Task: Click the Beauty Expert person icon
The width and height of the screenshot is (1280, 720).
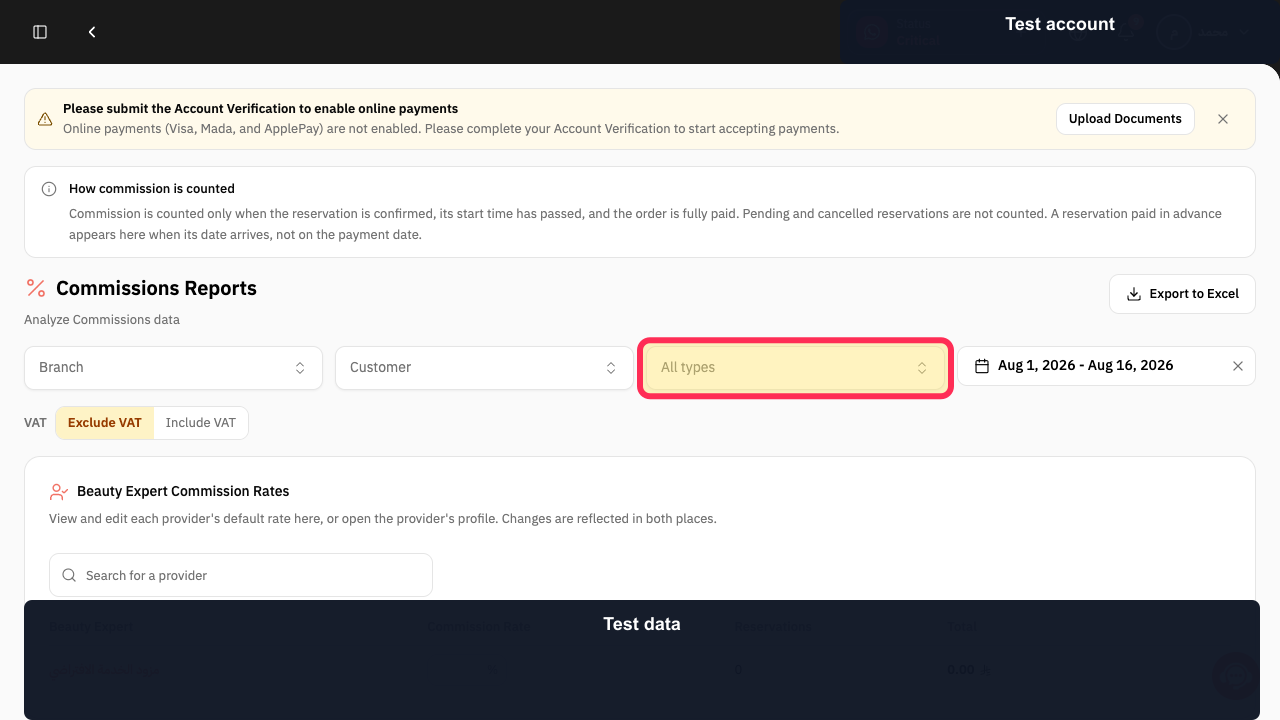Action: pos(59,492)
